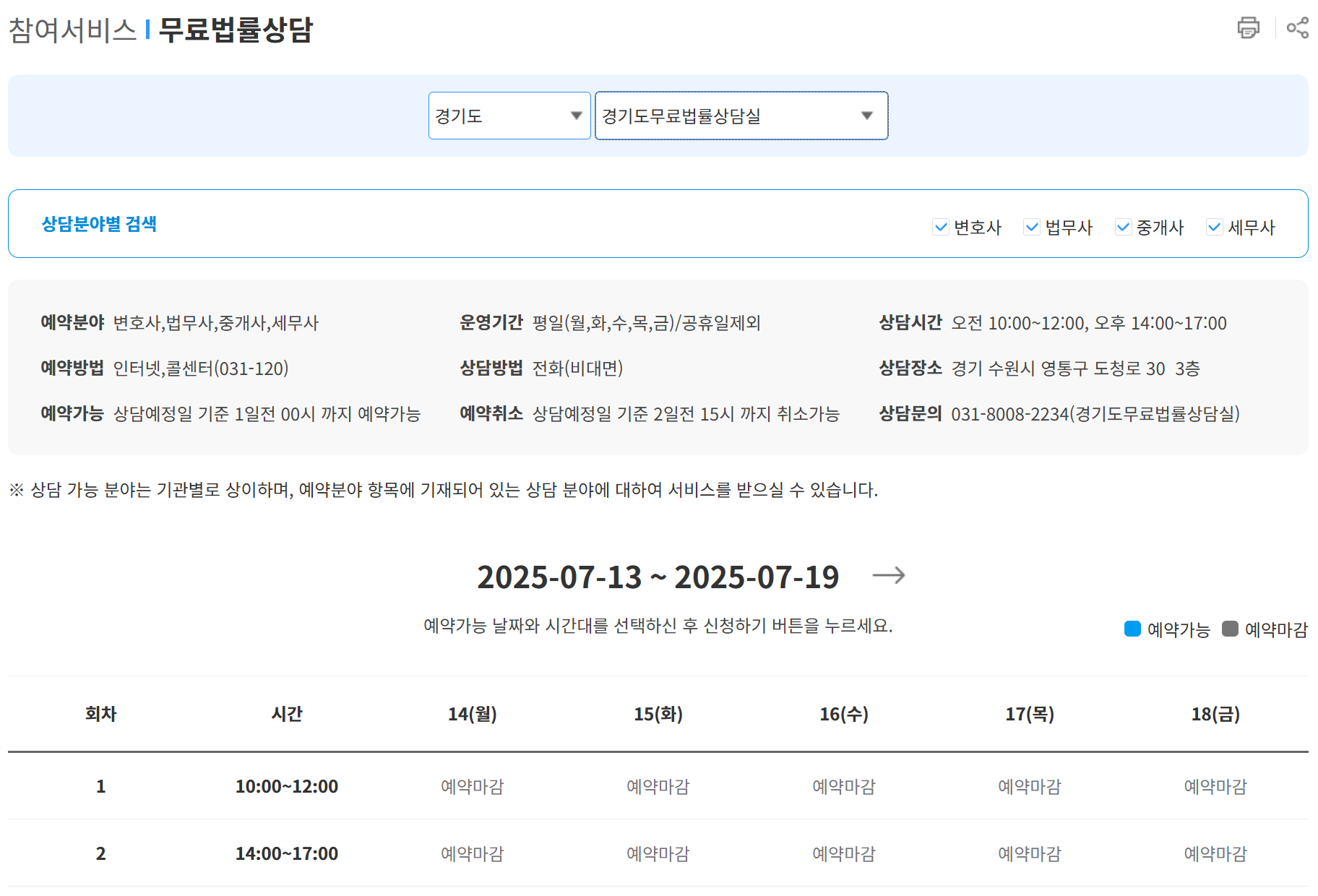1318x896 pixels.
Task: Click the 상담분야별 검색 heading
Action: pos(99,224)
